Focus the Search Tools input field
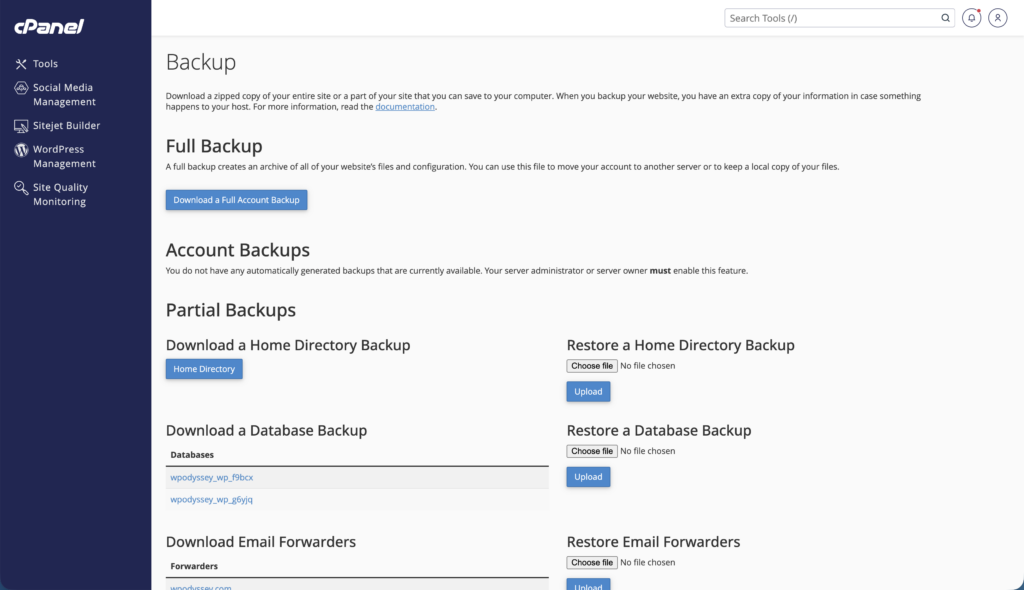This screenshot has width=1024, height=590. 830,18
